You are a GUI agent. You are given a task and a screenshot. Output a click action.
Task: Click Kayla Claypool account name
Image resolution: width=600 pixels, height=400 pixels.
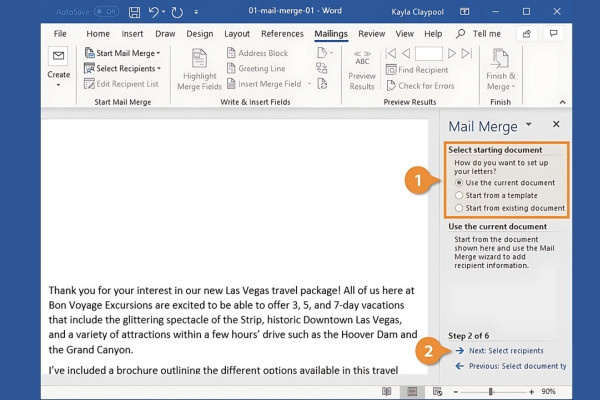tap(417, 12)
